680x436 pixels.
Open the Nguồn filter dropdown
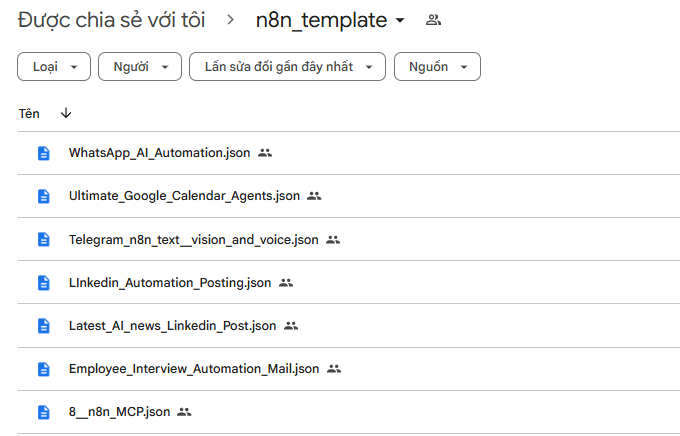coord(437,67)
